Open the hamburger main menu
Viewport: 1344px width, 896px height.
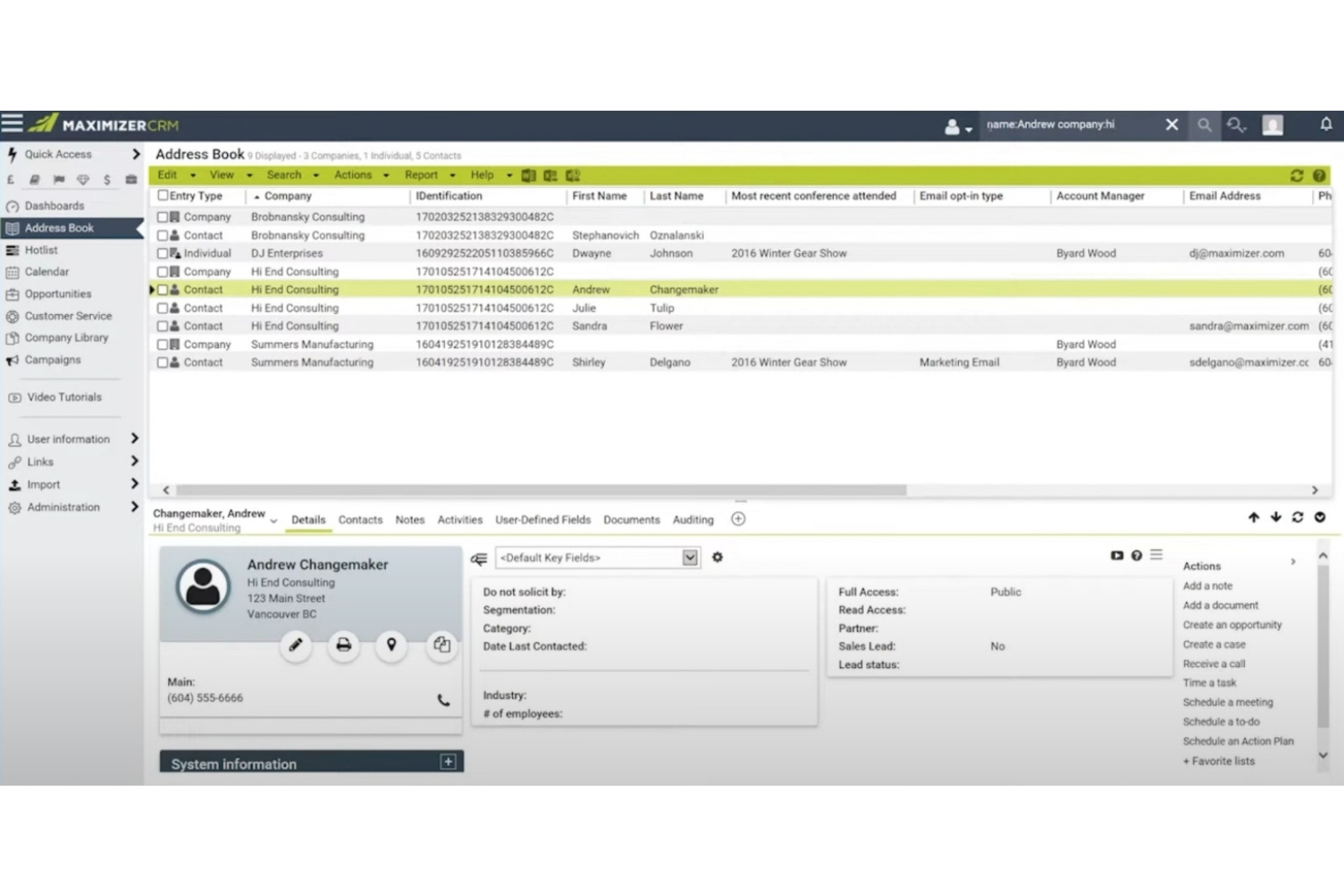click(12, 123)
